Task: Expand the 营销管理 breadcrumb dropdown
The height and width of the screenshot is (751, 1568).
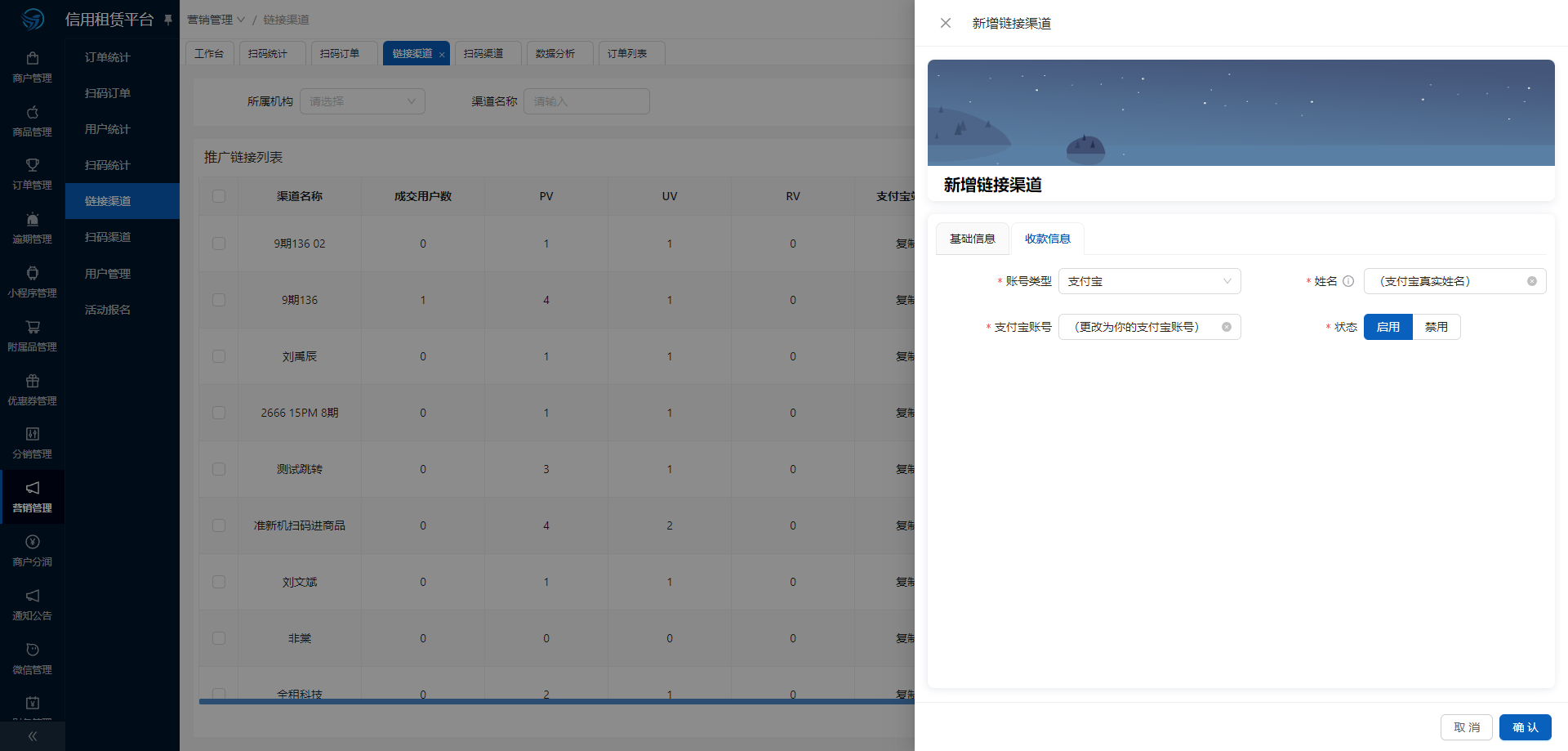Action: coord(216,20)
